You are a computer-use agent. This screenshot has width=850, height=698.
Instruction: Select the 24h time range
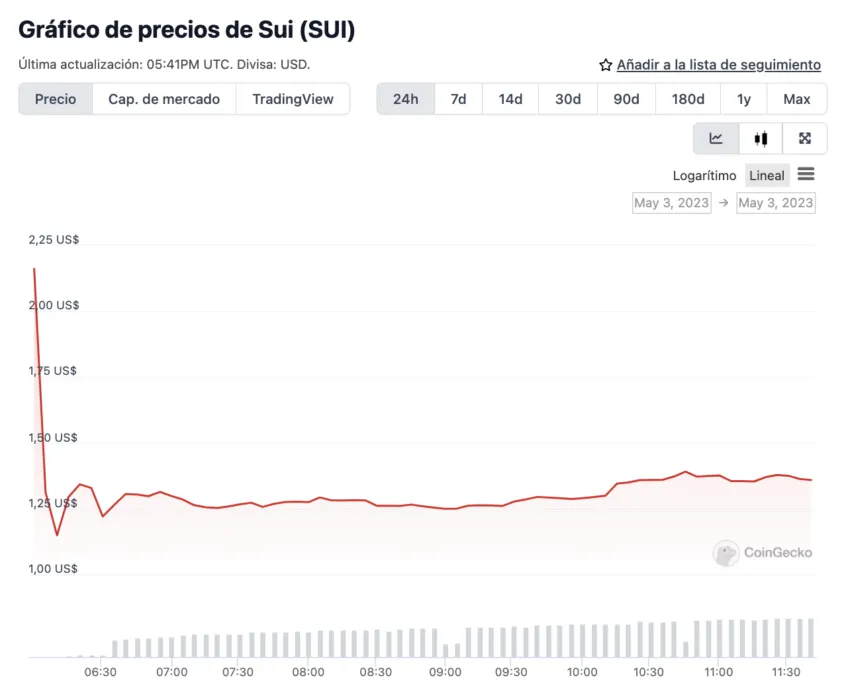[405, 99]
